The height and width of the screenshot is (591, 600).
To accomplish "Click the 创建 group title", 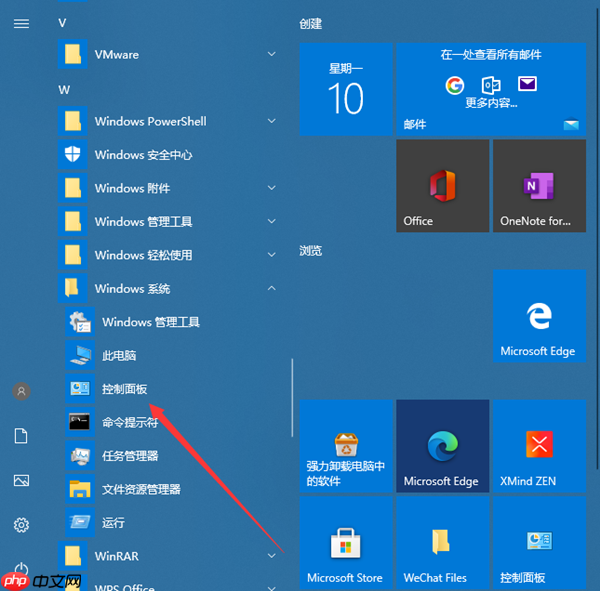I will pos(310,24).
